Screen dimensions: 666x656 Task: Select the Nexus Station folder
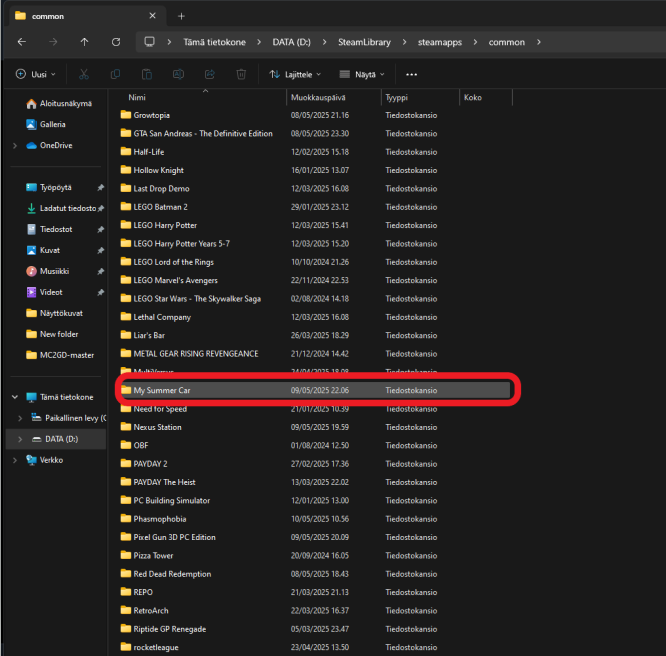(315, 427)
